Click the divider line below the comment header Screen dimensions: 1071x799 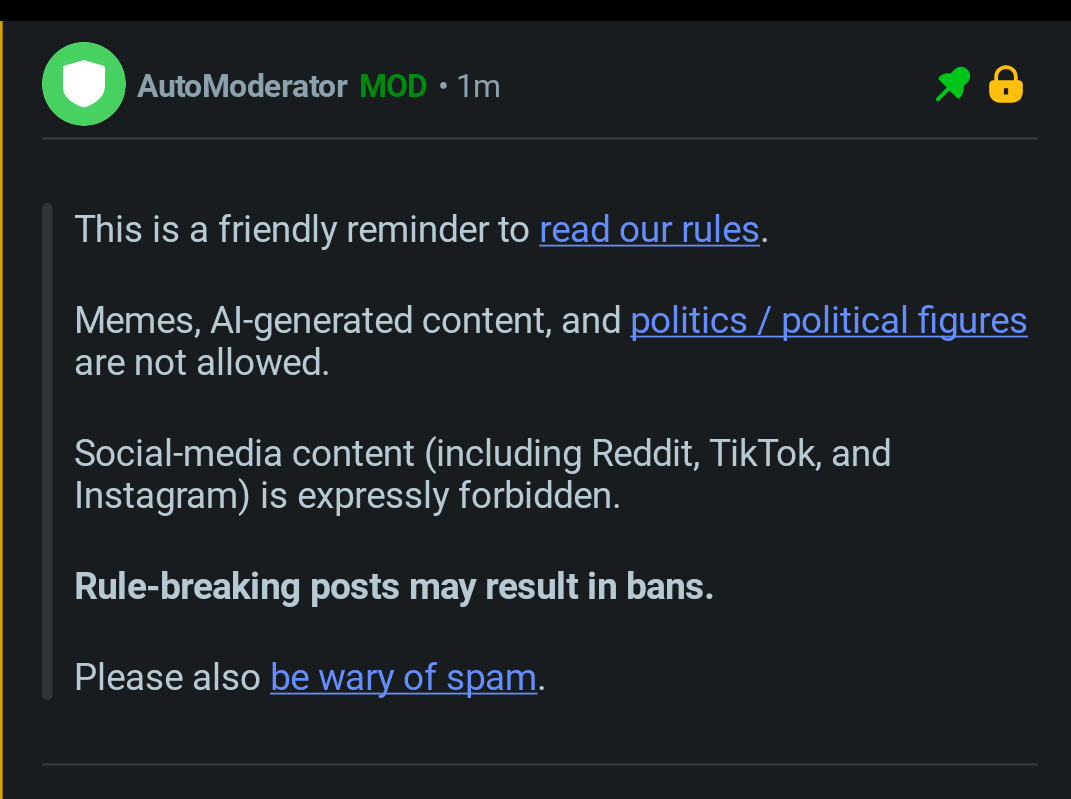540,138
